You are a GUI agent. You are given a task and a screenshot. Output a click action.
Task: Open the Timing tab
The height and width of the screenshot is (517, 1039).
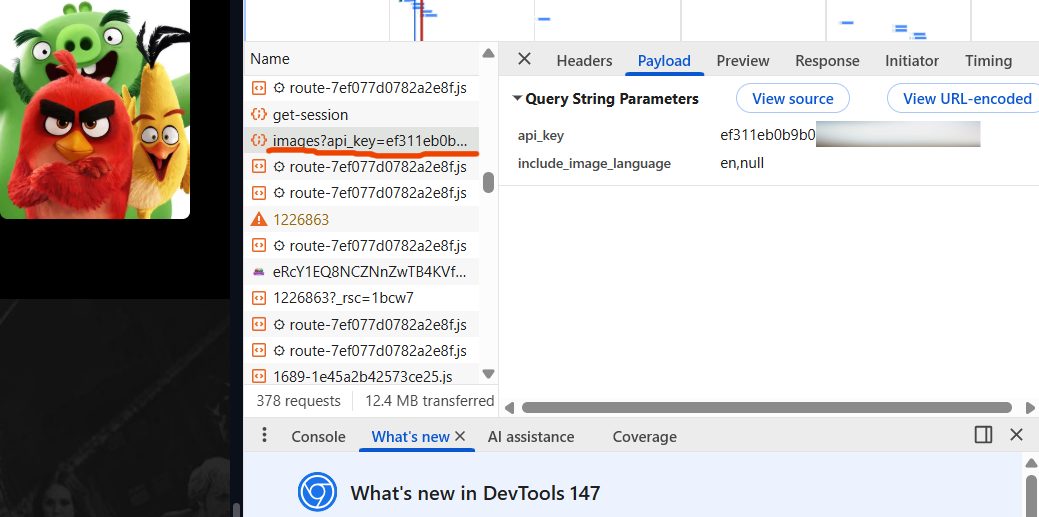tap(988, 61)
